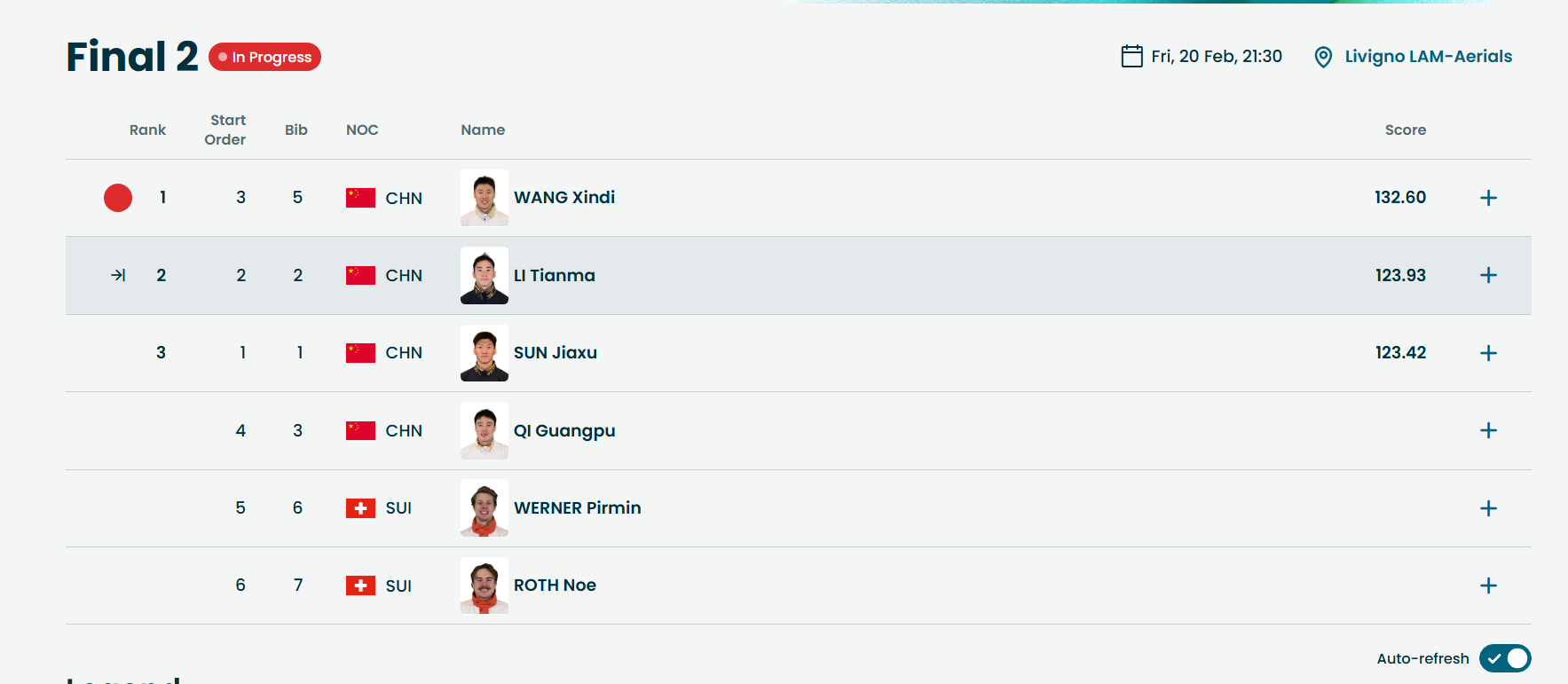Expand WANG Xindi's score details
Image resolution: width=1568 pixels, height=684 pixels.
(x=1489, y=198)
